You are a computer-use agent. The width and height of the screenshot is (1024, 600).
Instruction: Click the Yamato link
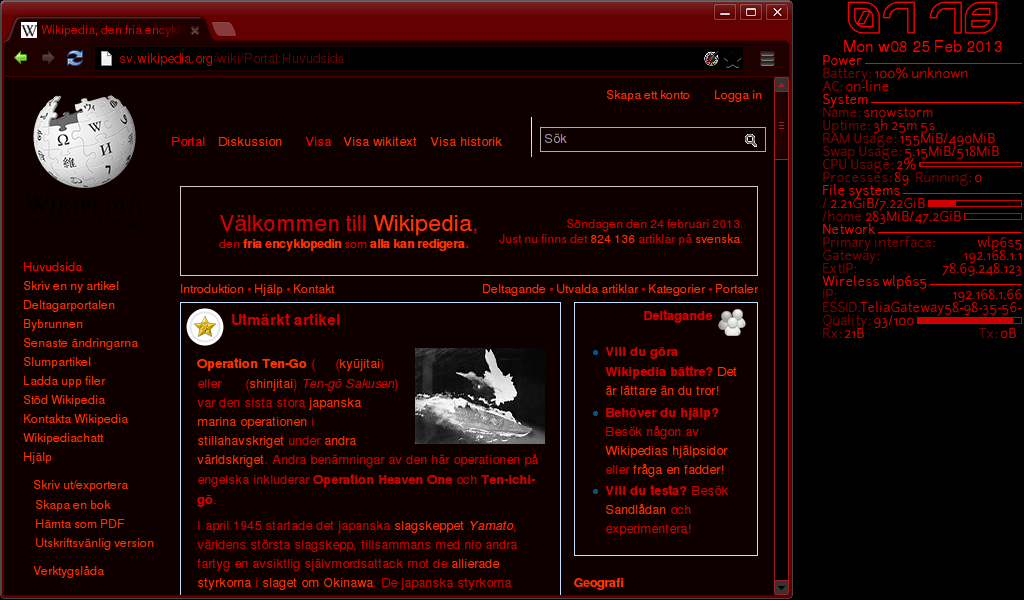tap(491, 526)
